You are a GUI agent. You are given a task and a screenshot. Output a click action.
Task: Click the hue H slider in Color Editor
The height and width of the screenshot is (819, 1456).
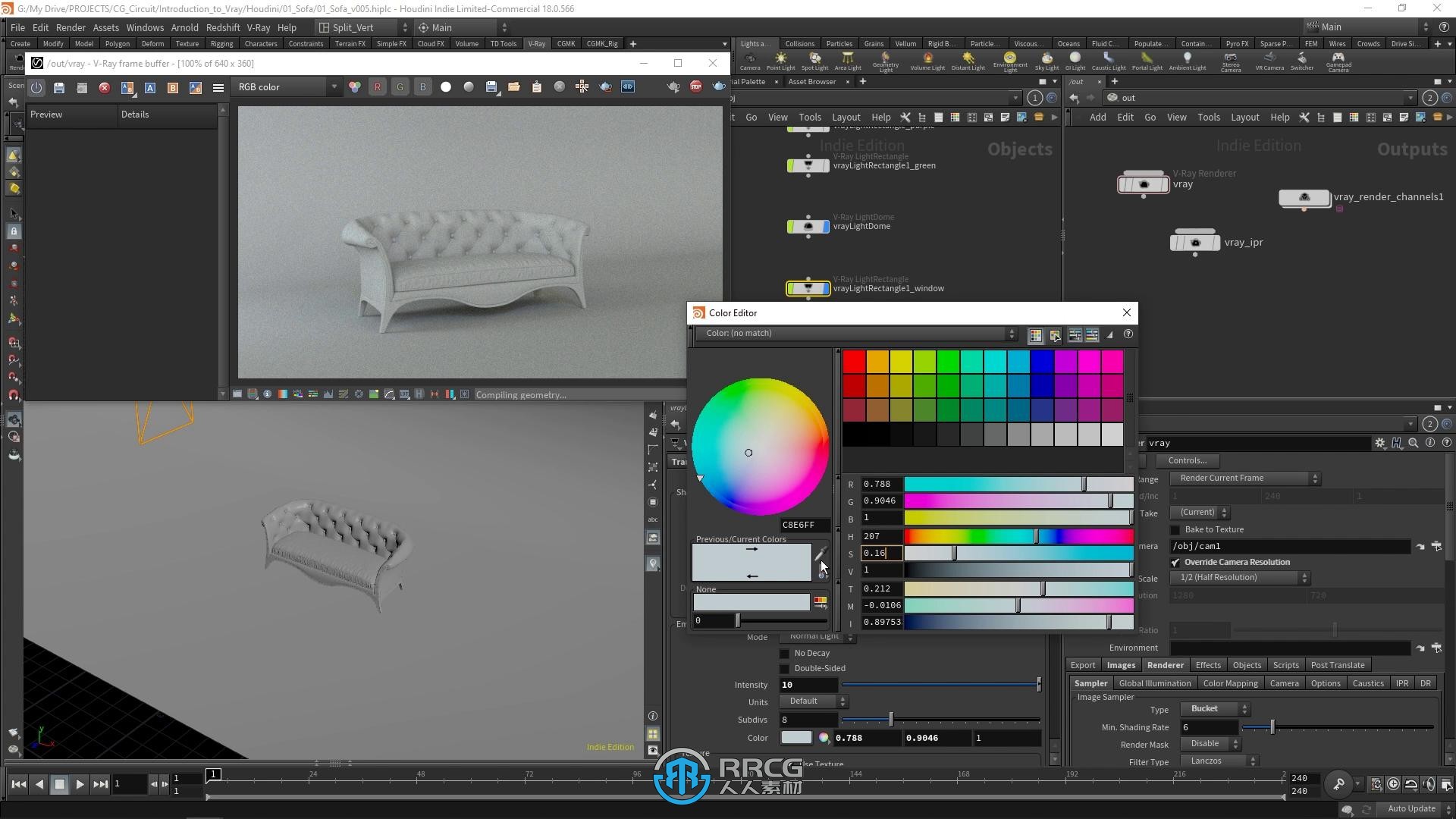pos(1018,537)
